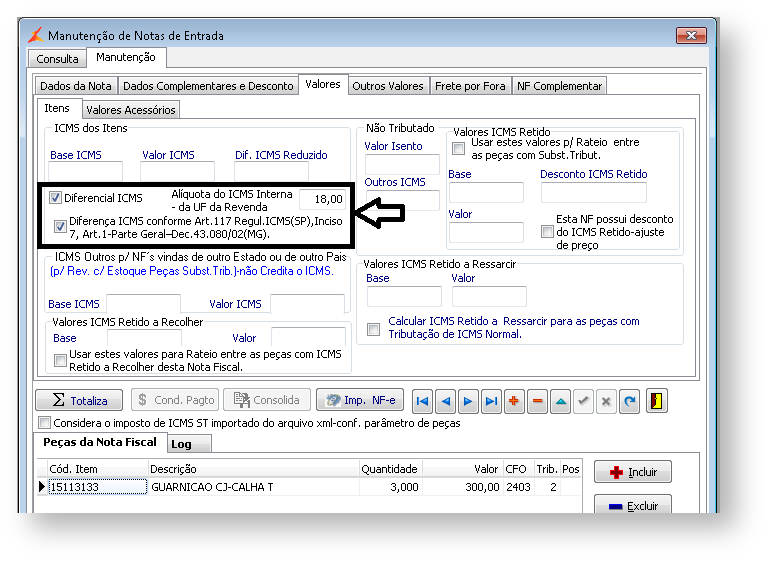Viewport: 768px width, 561px height.
Task: Enable Calcular ICMS Retido a Ressarcir checkbox
Action: pyautogui.click(x=373, y=329)
